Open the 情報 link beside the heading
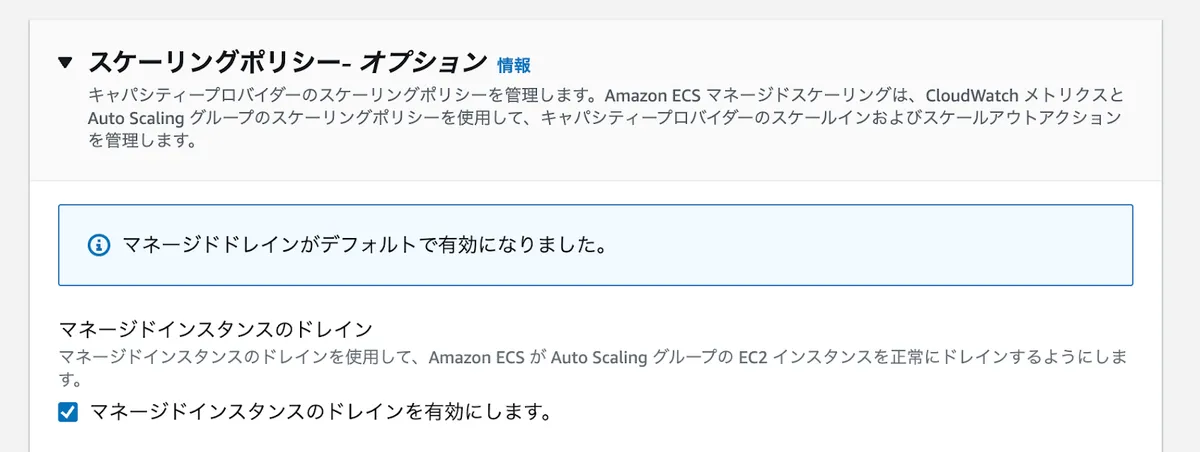This screenshot has height=452, width=1200. [514, 65]
